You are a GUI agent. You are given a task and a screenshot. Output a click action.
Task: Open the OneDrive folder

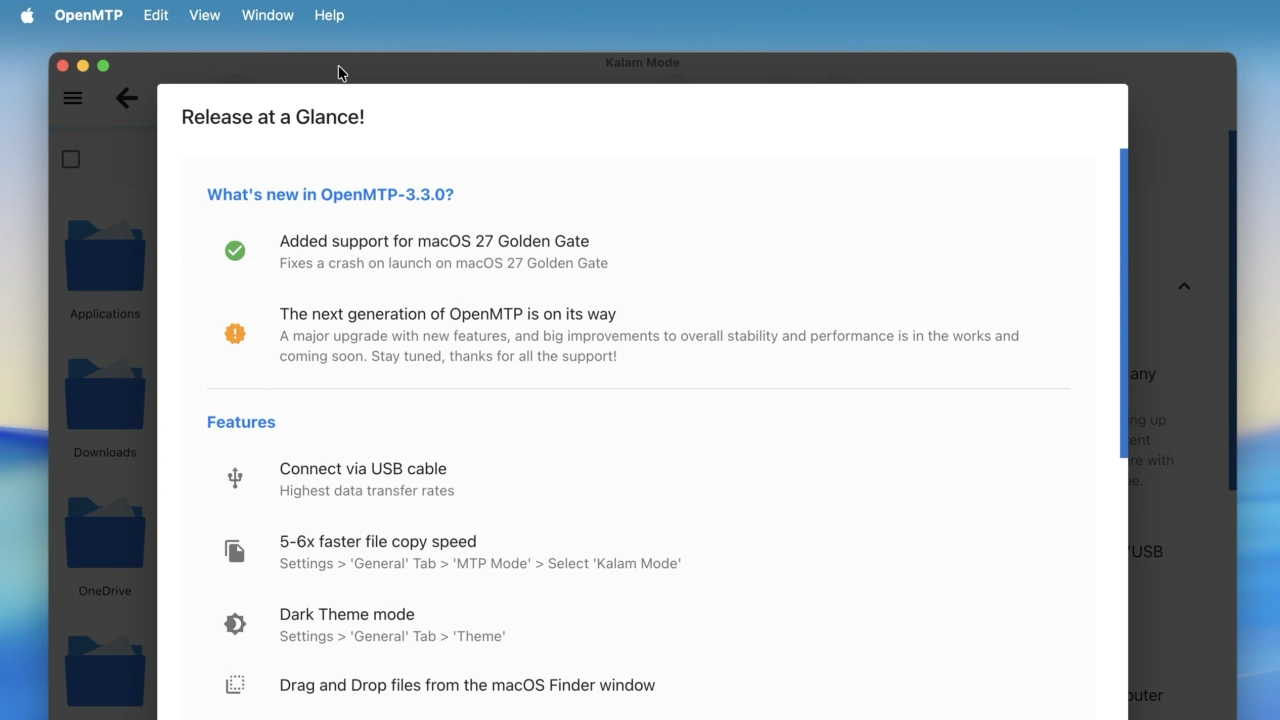tap(105, 533)
